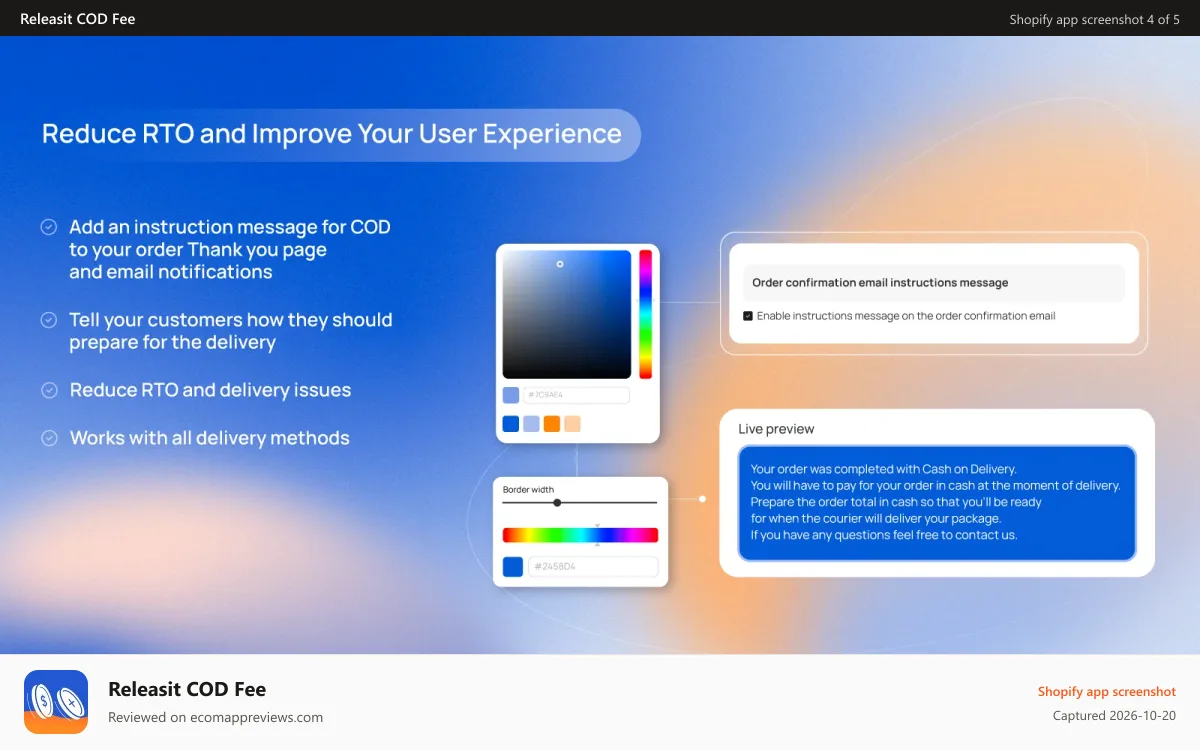Click the 'Reduce RTO and delivery issues' bullet text
The height and width of the screenshot is (750, 1200).
coord(210,390)
